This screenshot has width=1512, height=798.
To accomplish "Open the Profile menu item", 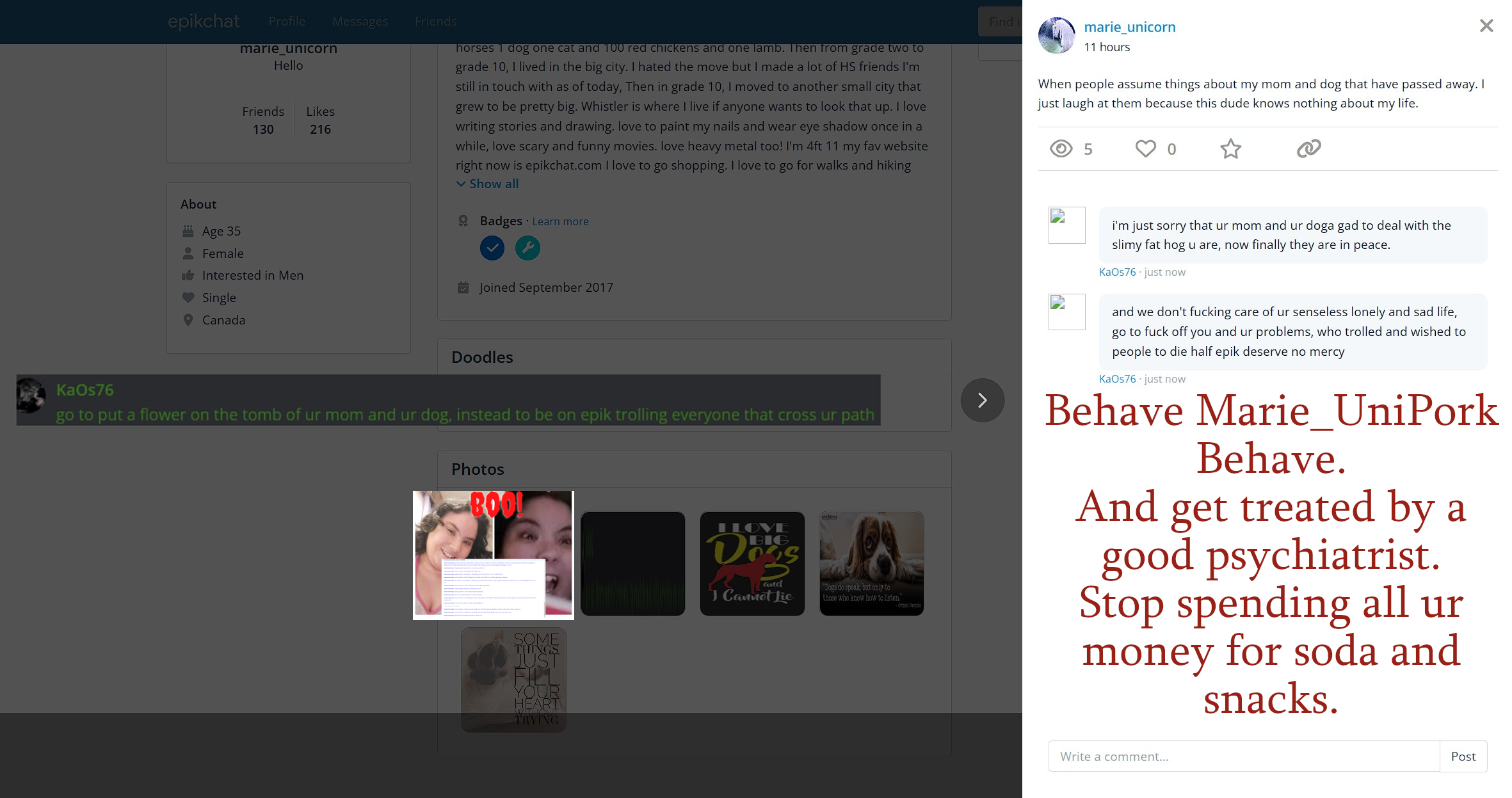I will (x=287, y=21).
